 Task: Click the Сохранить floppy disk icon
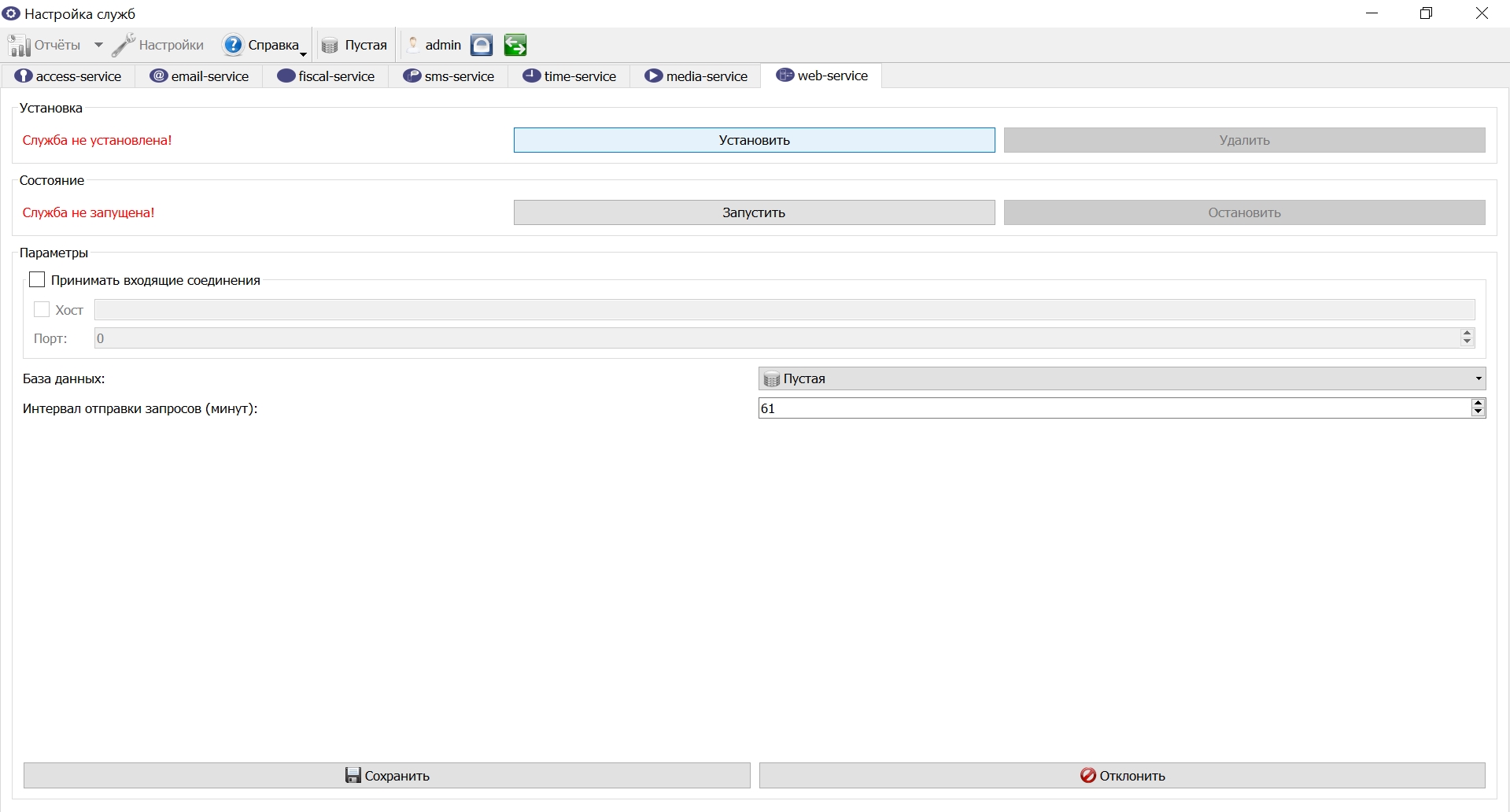point(353,775)
